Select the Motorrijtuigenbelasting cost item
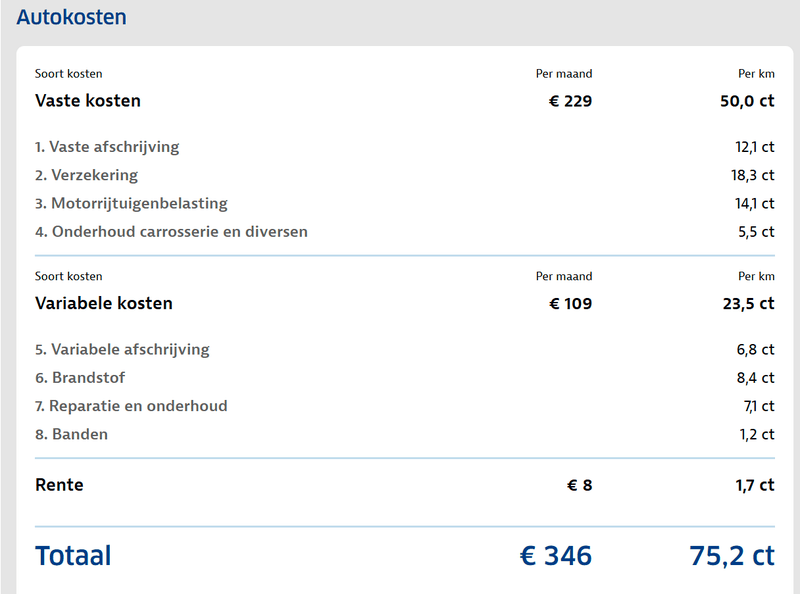Viewport: 800px width, 594px height. (131, 204)
